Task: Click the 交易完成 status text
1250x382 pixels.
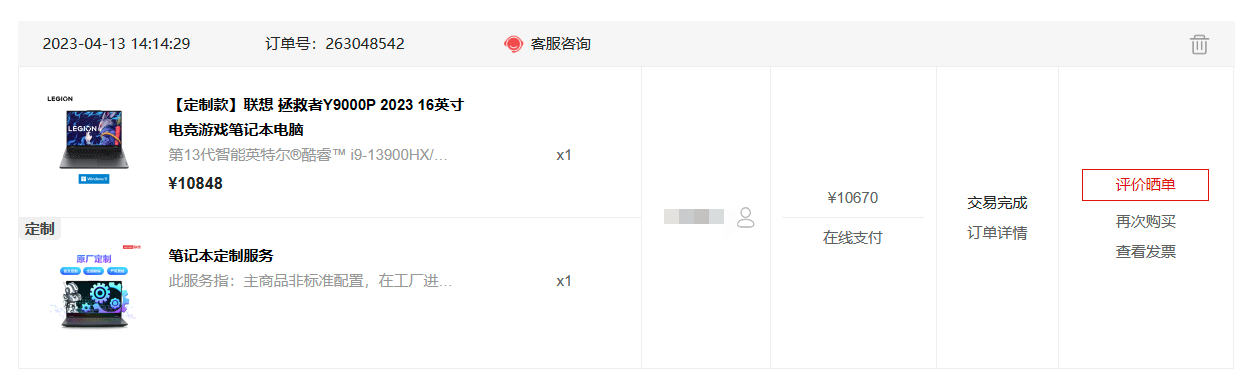Action: 997,203
